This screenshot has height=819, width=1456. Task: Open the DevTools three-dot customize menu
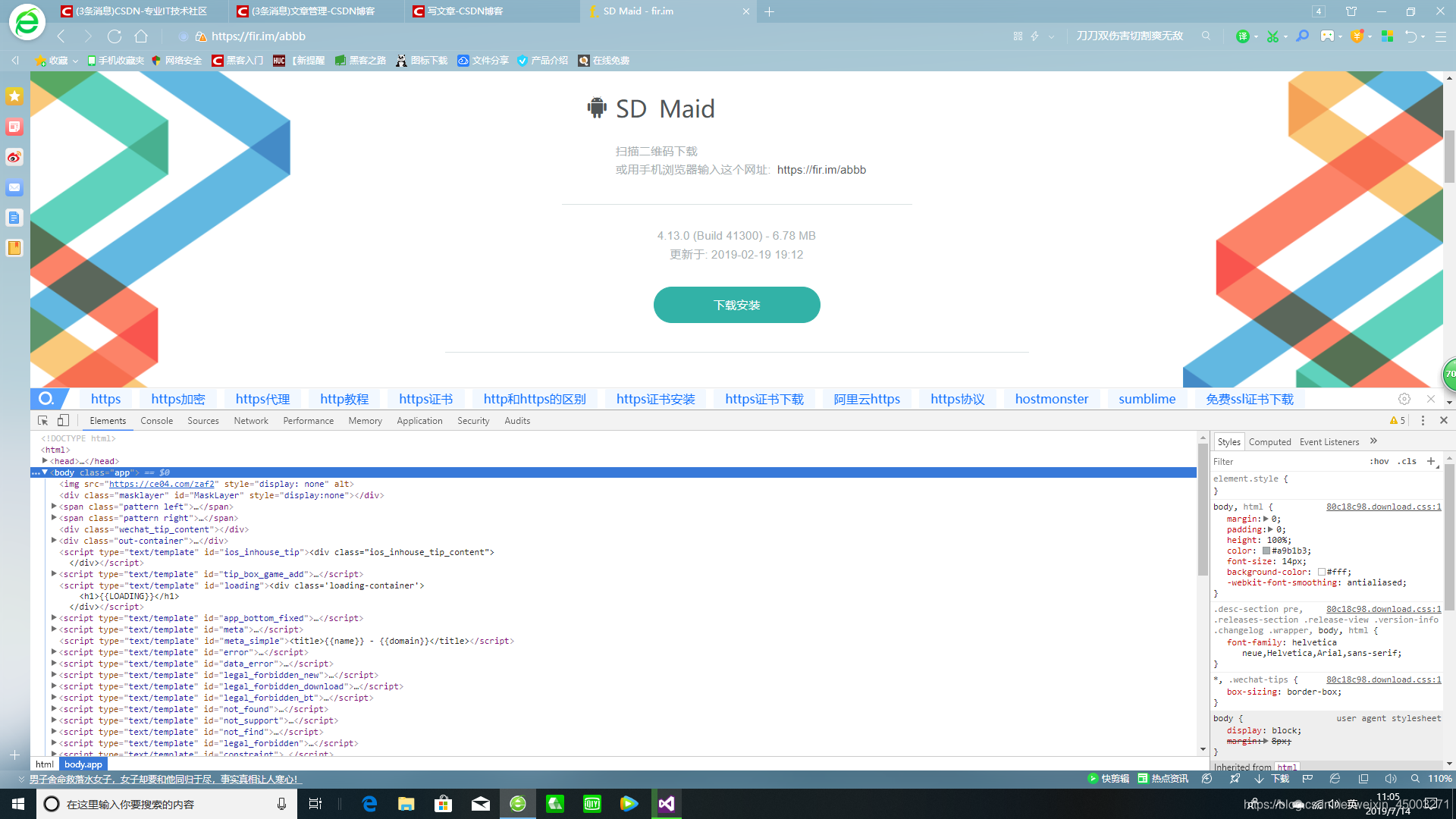coord(1423,420)
